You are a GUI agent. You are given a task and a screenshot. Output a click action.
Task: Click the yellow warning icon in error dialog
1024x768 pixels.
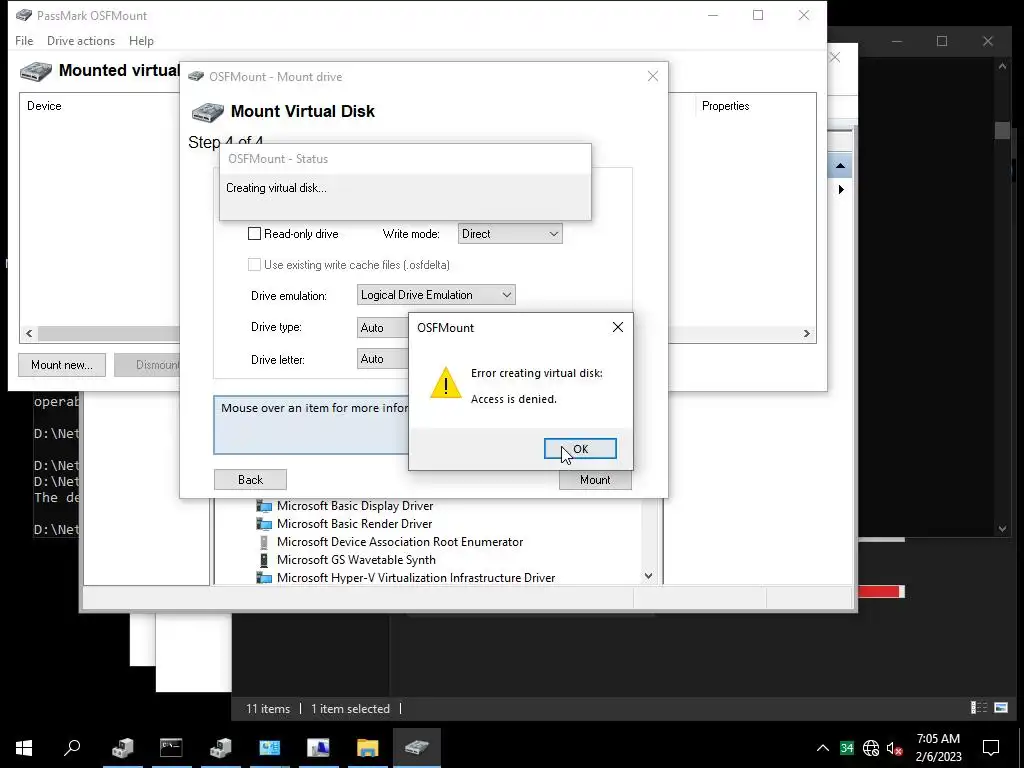coord(445,383)
